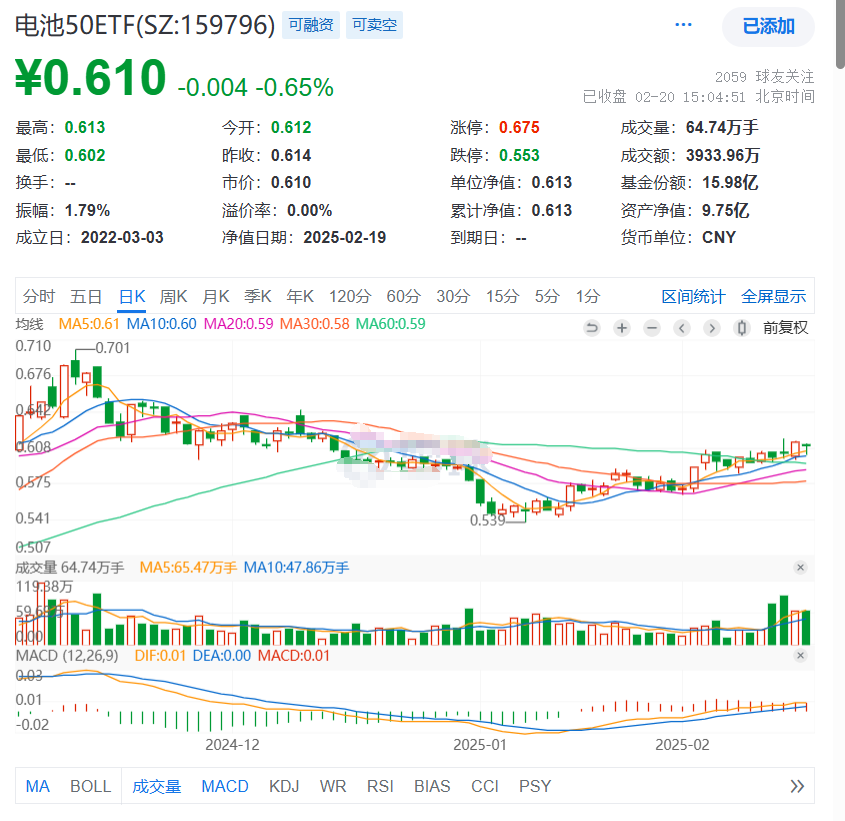Select the MACD indicator tab at bottom
This screenshot has height=821, width=845.
click(x=224, y=787)
